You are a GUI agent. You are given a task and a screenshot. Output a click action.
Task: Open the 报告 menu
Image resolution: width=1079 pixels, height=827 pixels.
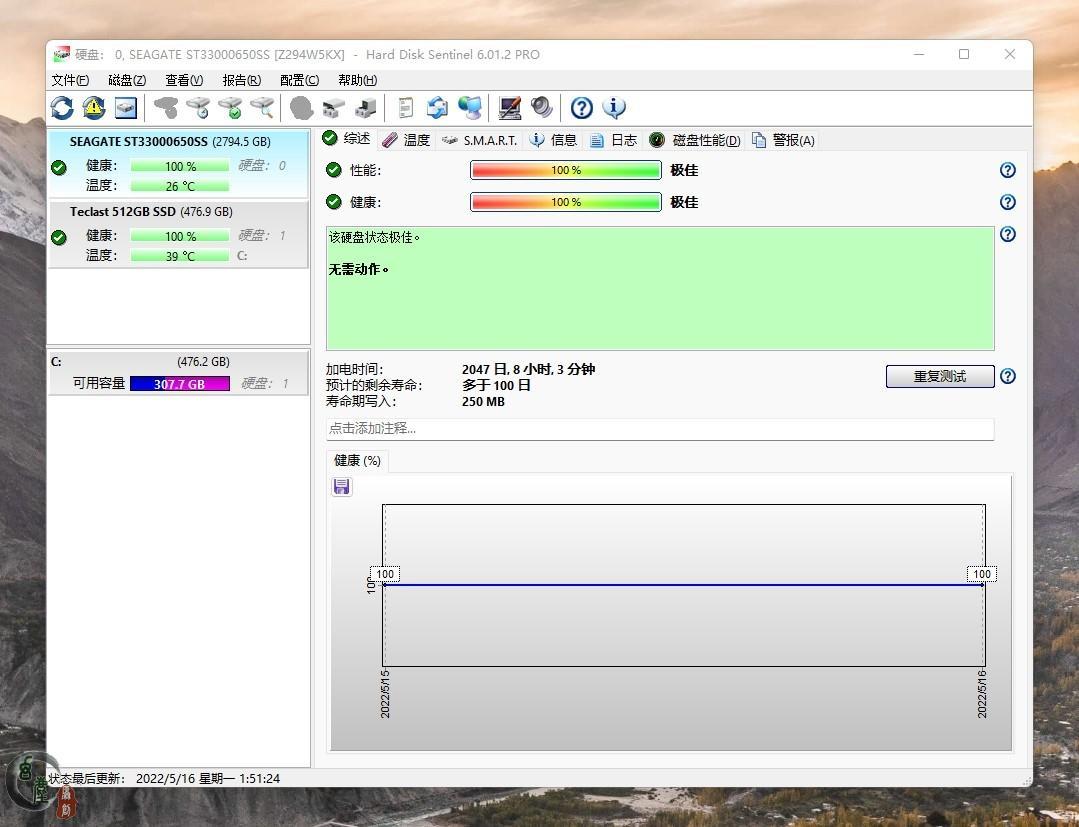click(241, 80)
